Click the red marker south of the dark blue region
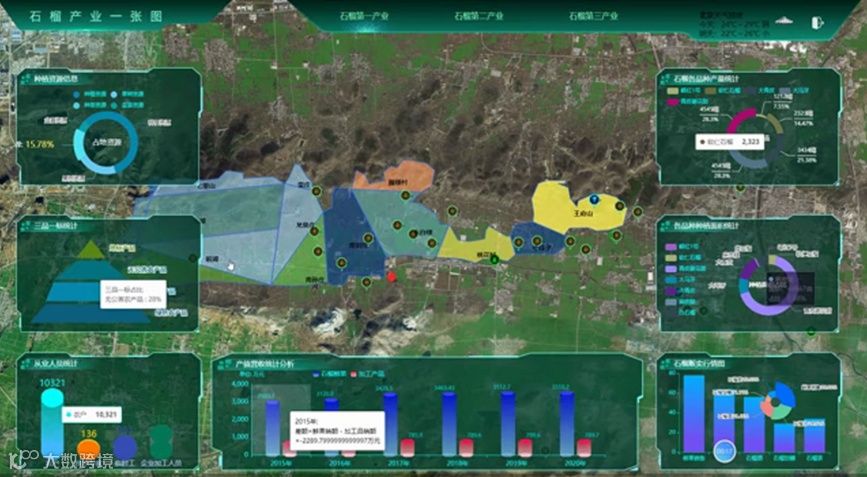This screenshot has width=867, height=477. [392, 277]
